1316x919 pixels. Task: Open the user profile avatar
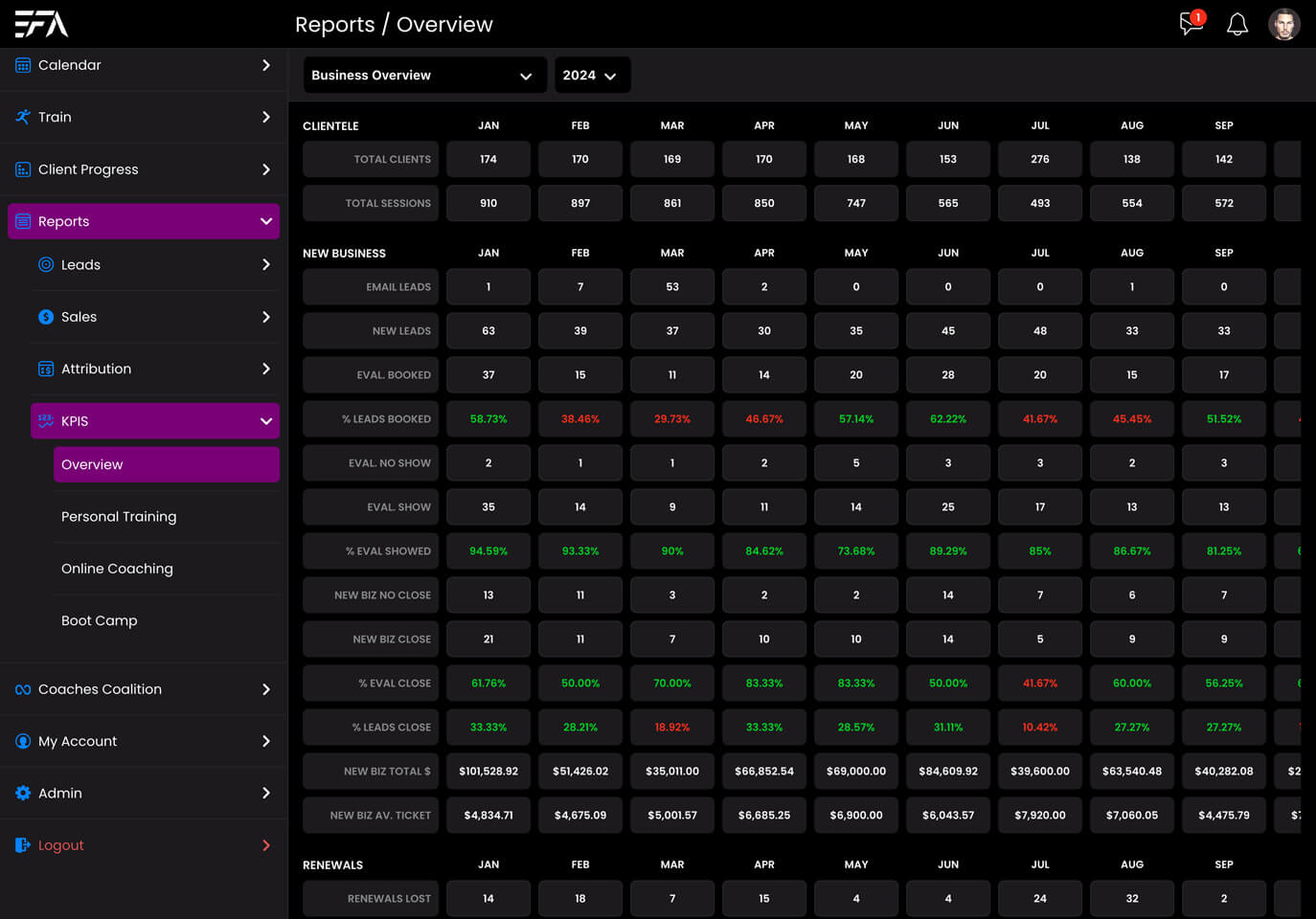click(1283, 24)
